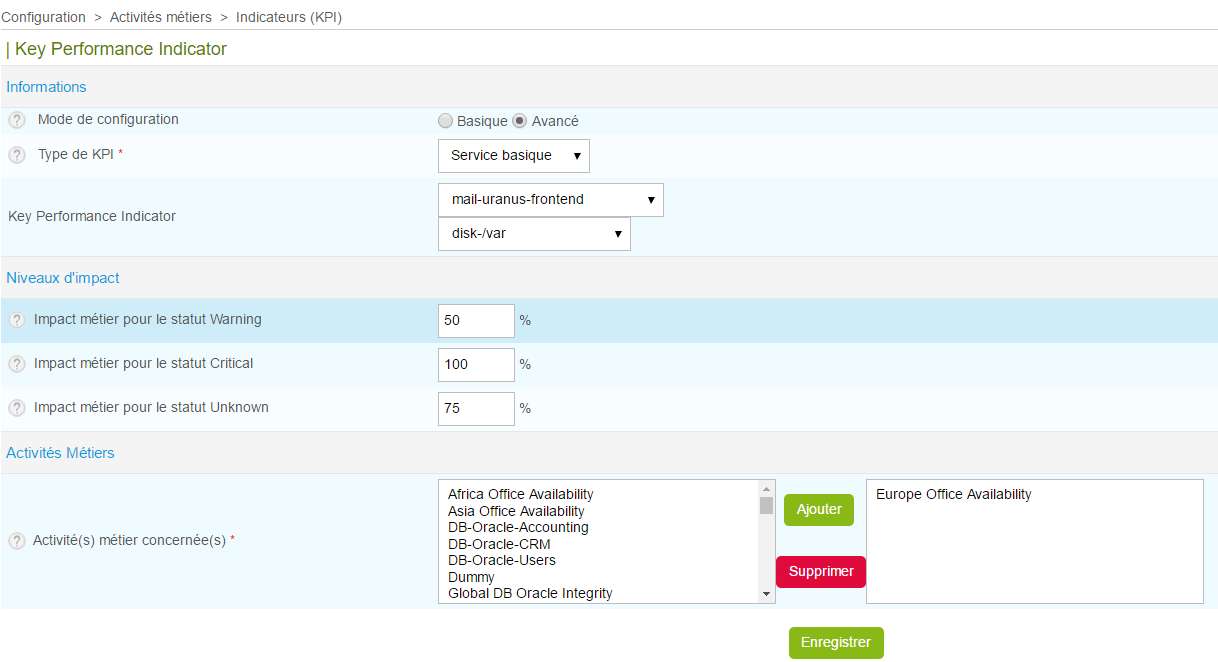Open help for Unknown status impact
The width and height of the screenshot is (1218, 662).
tap(17, 408)
